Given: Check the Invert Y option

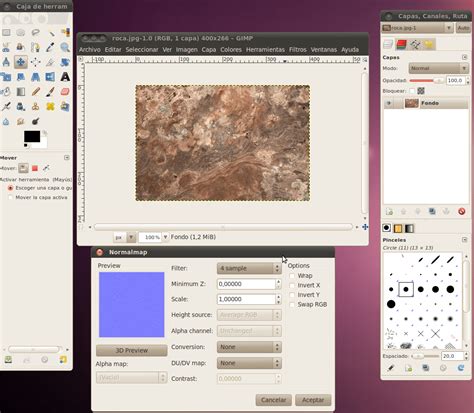Looking at the screenshot, I should pos(292,295).
